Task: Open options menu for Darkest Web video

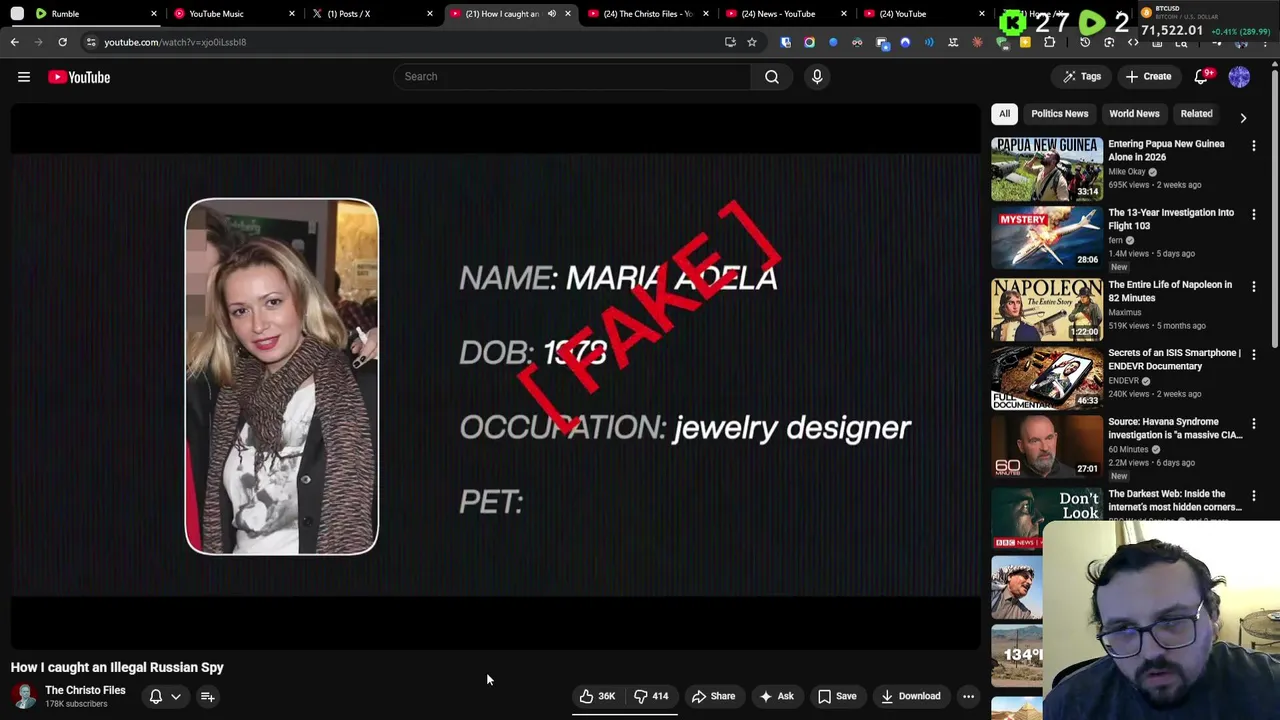Action: click(x=1254, y=496)
